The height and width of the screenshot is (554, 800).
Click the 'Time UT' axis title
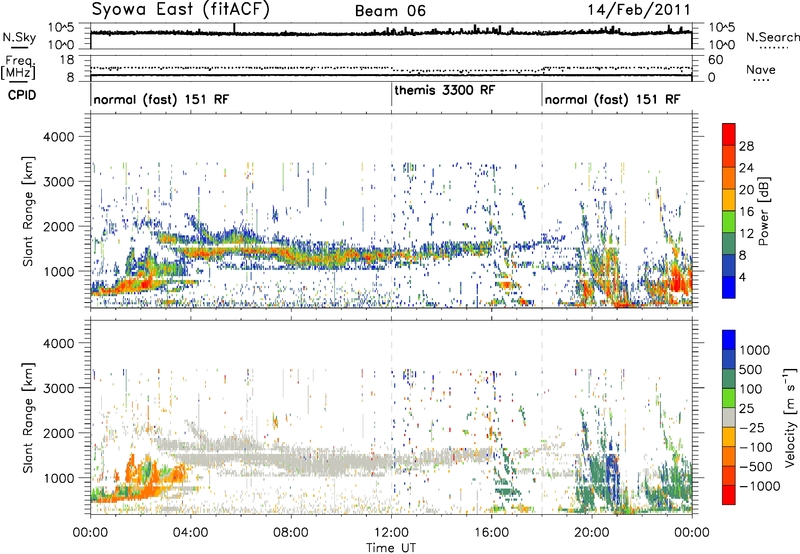click(x=391, y=548)
